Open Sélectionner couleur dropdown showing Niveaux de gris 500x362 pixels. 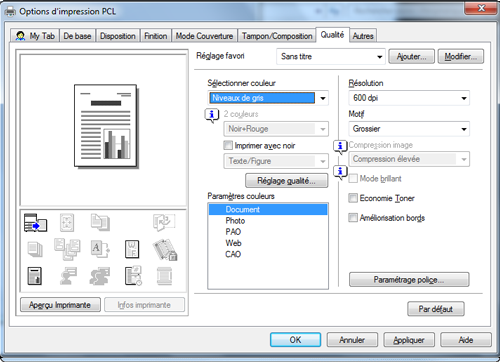pos(268,98)
